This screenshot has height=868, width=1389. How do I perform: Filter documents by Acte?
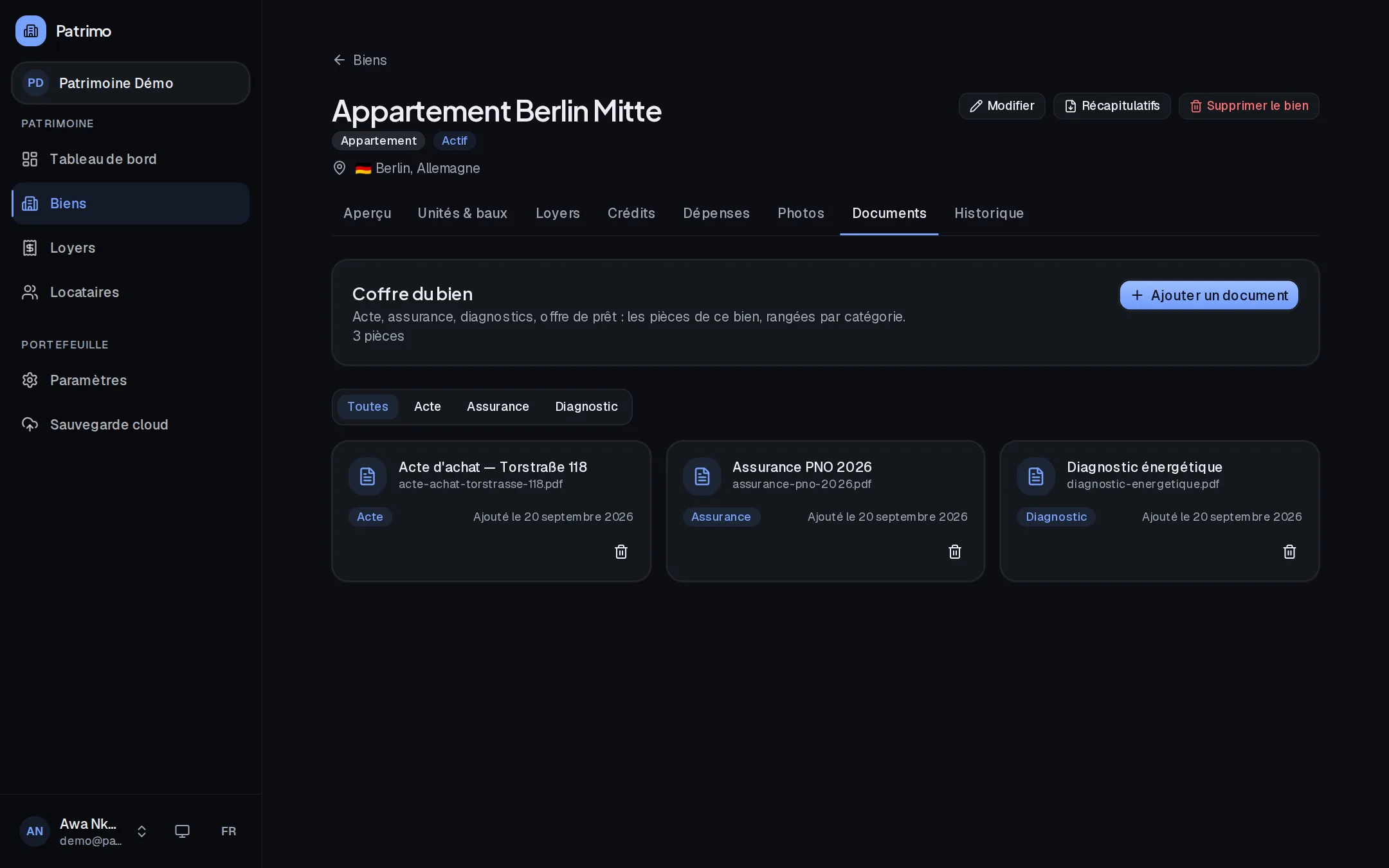[x=427, y=406]
